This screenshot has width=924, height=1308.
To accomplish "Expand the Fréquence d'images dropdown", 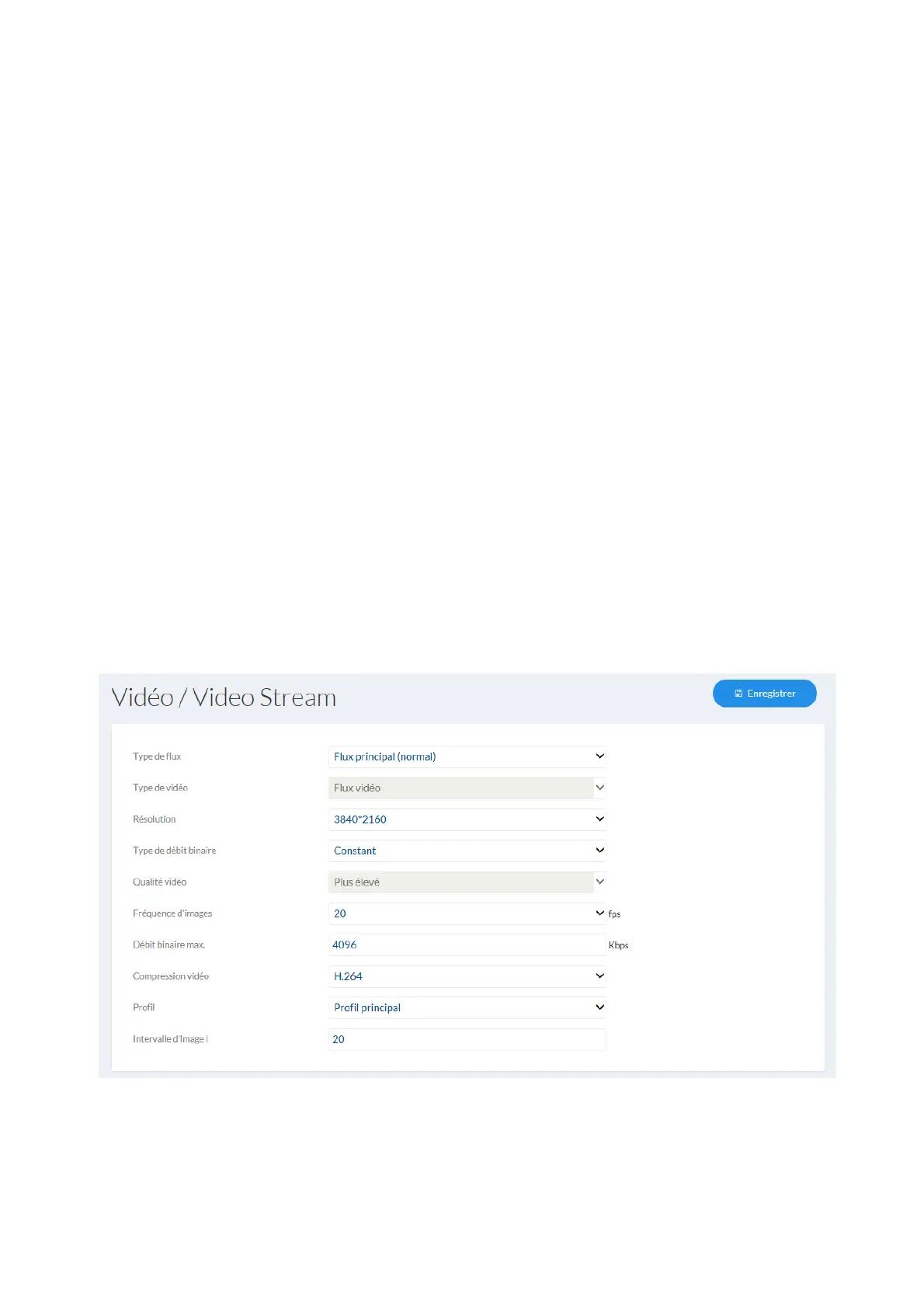I will [x=467, y=913].
